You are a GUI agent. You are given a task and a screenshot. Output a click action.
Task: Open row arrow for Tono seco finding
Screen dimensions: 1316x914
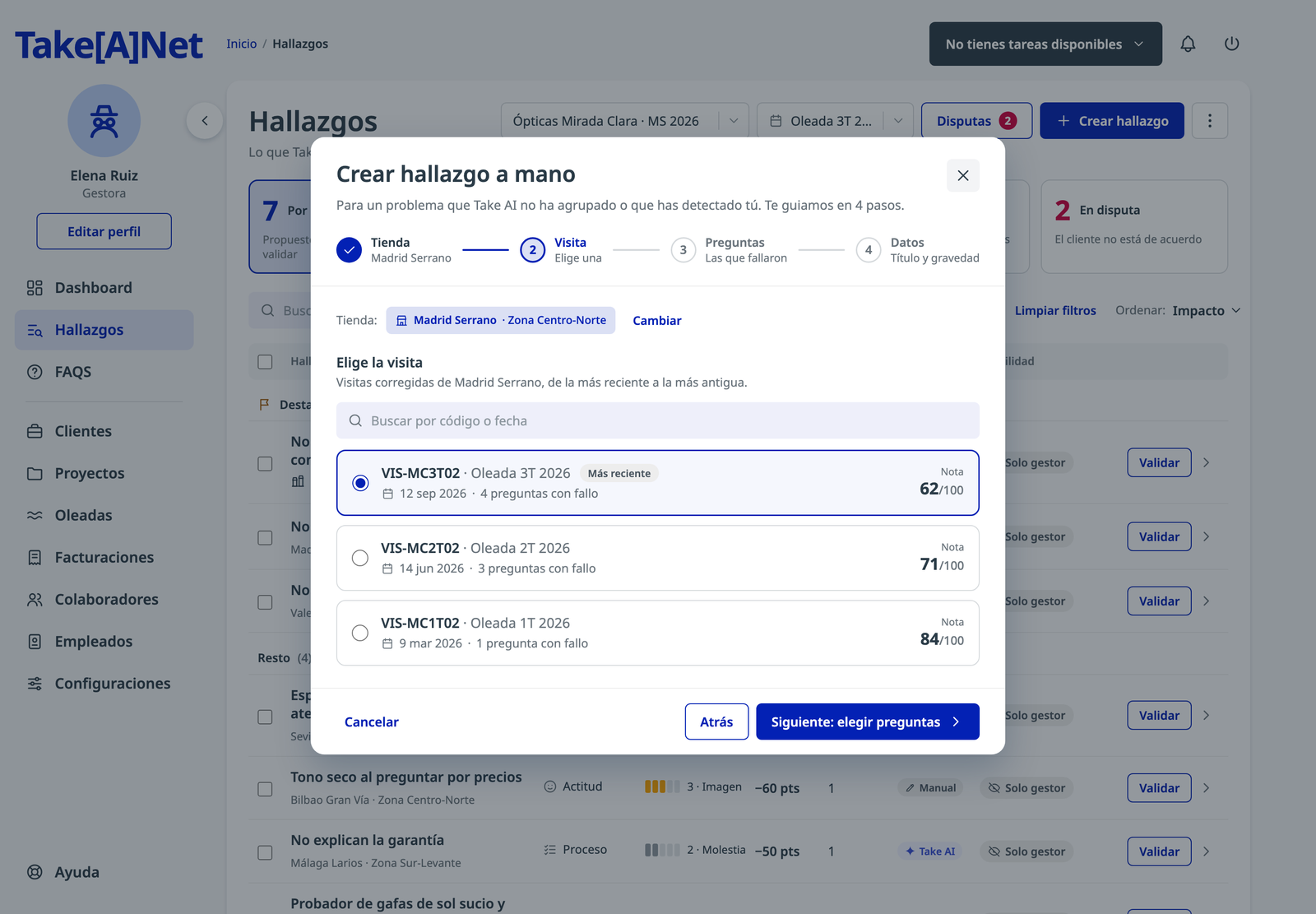[x=1206, y=788]
